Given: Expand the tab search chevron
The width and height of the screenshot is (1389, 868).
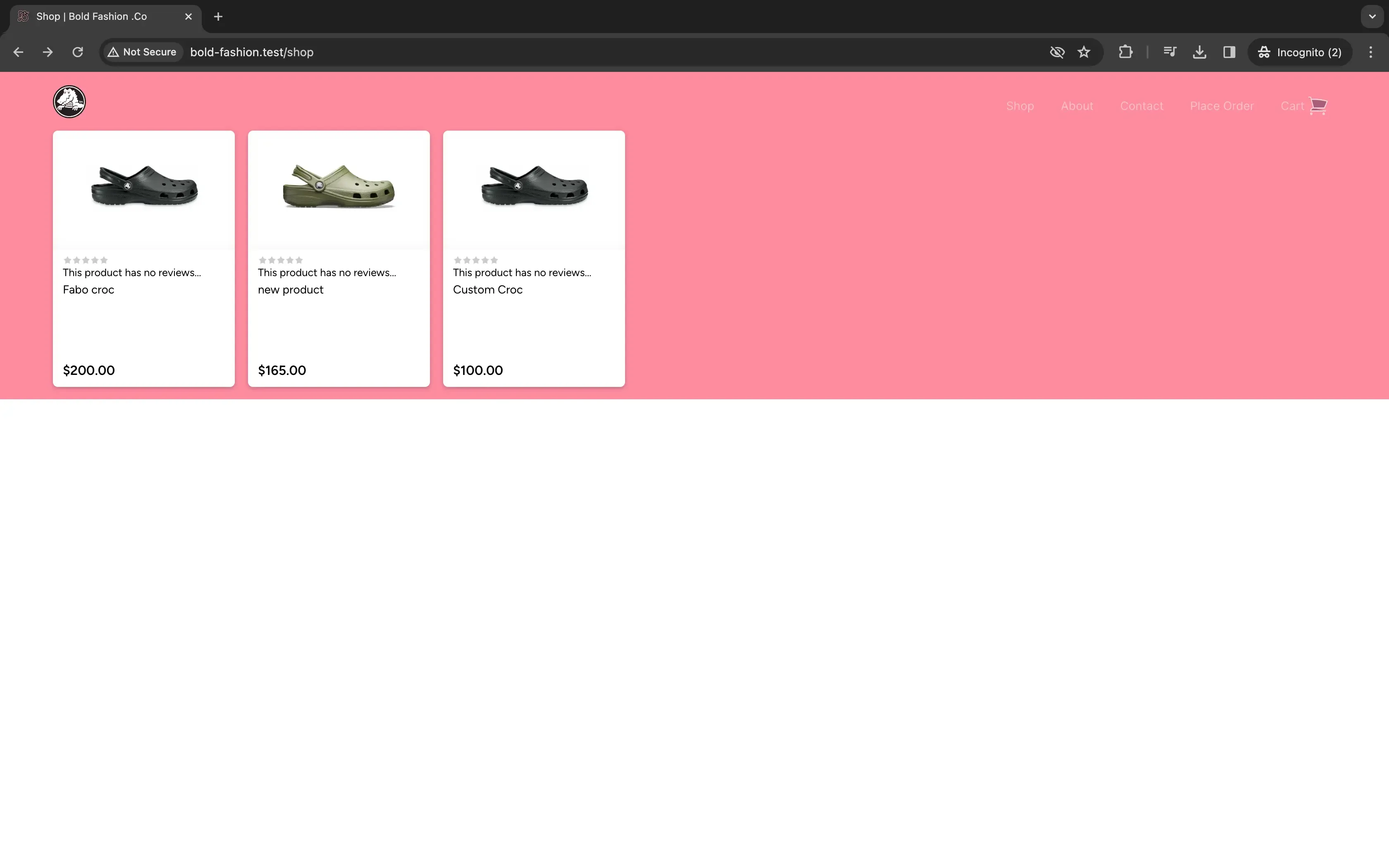Looking at the screenshot, I should (1372, 17).
